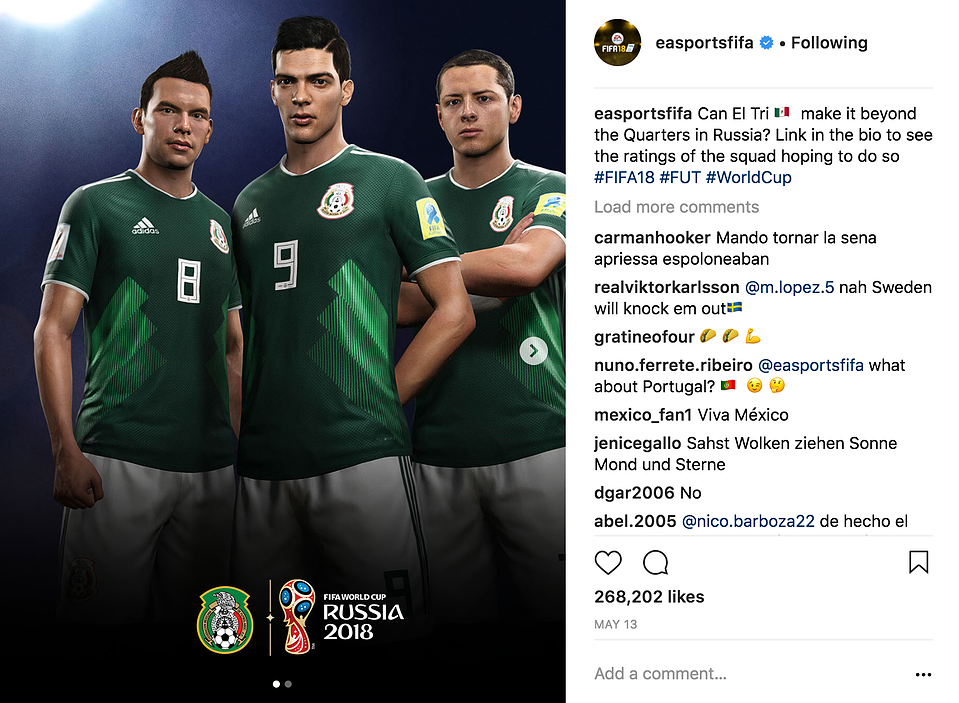Open the realviktorkarlsson commenter profile
959x703 pixels.
pos(667,288)
